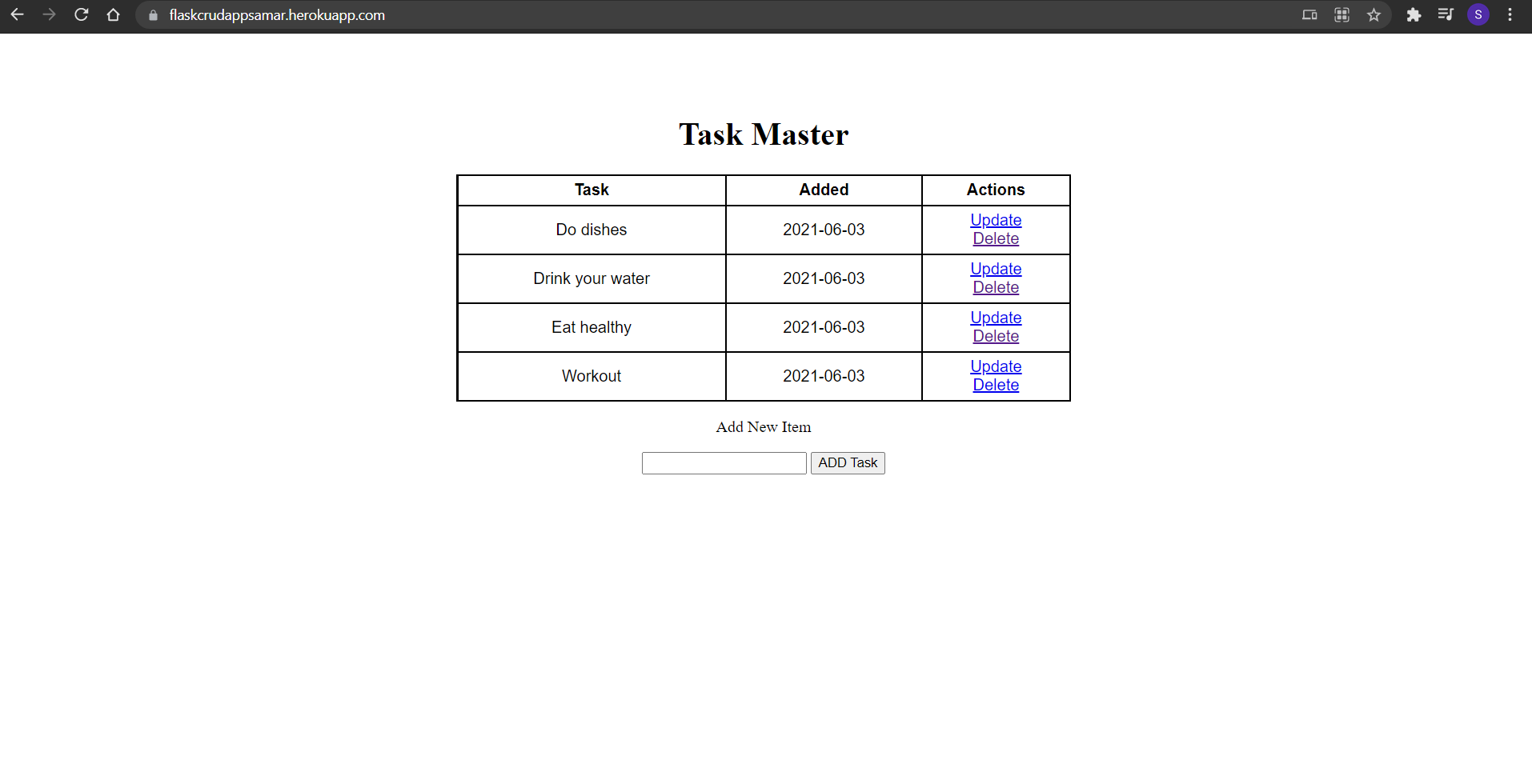Delete the Workout task
Viewport: 1532px width, 784px height.
996,385
